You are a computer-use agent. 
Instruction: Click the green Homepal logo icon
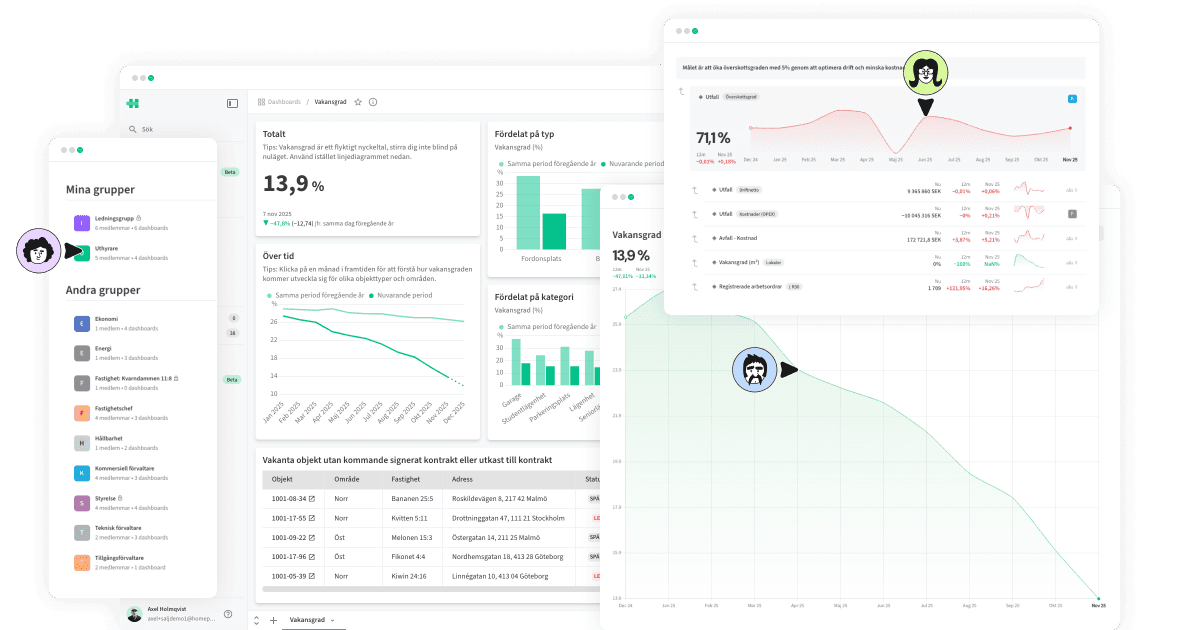tap(132, 103)
